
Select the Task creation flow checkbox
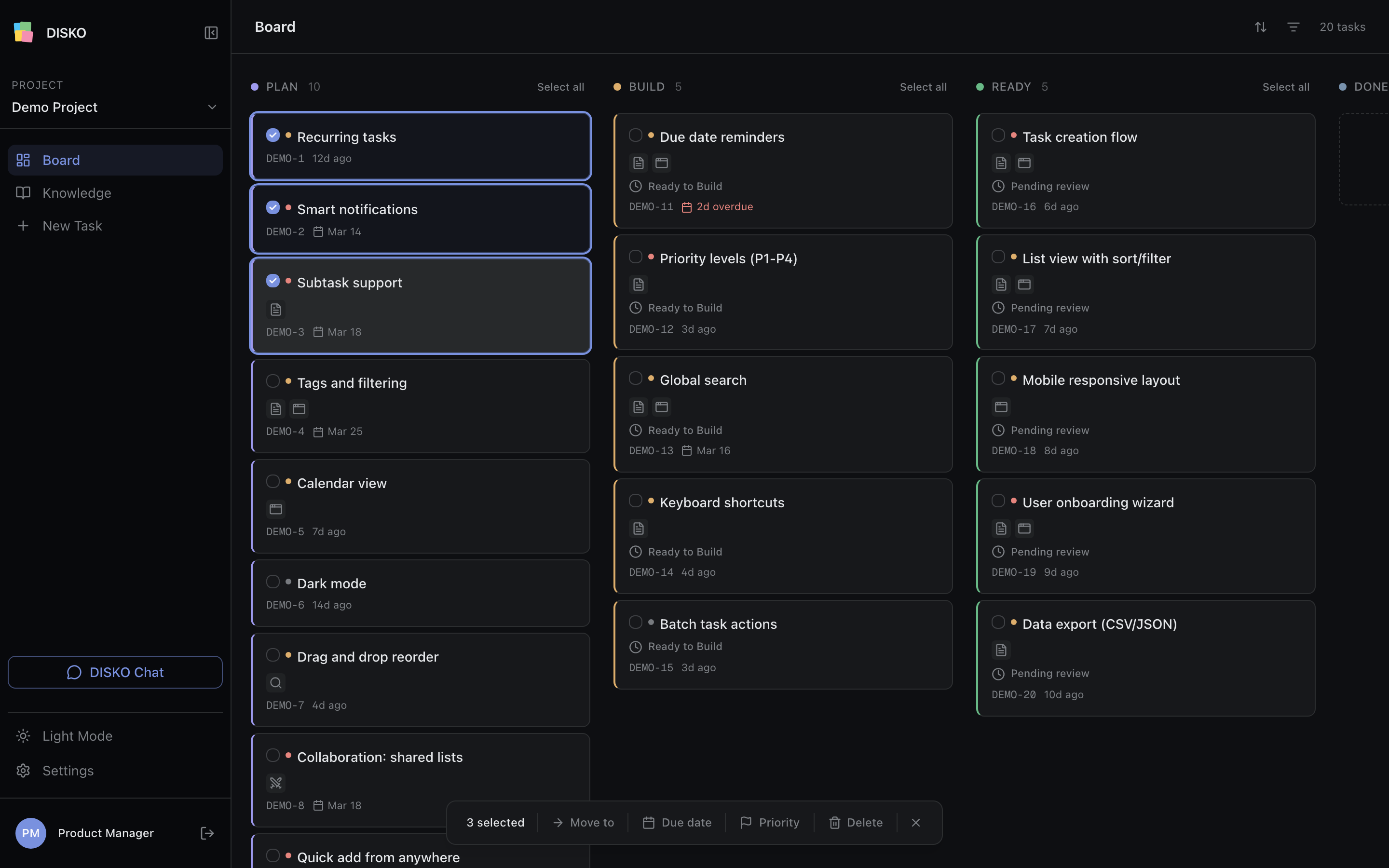click(998, 135)
